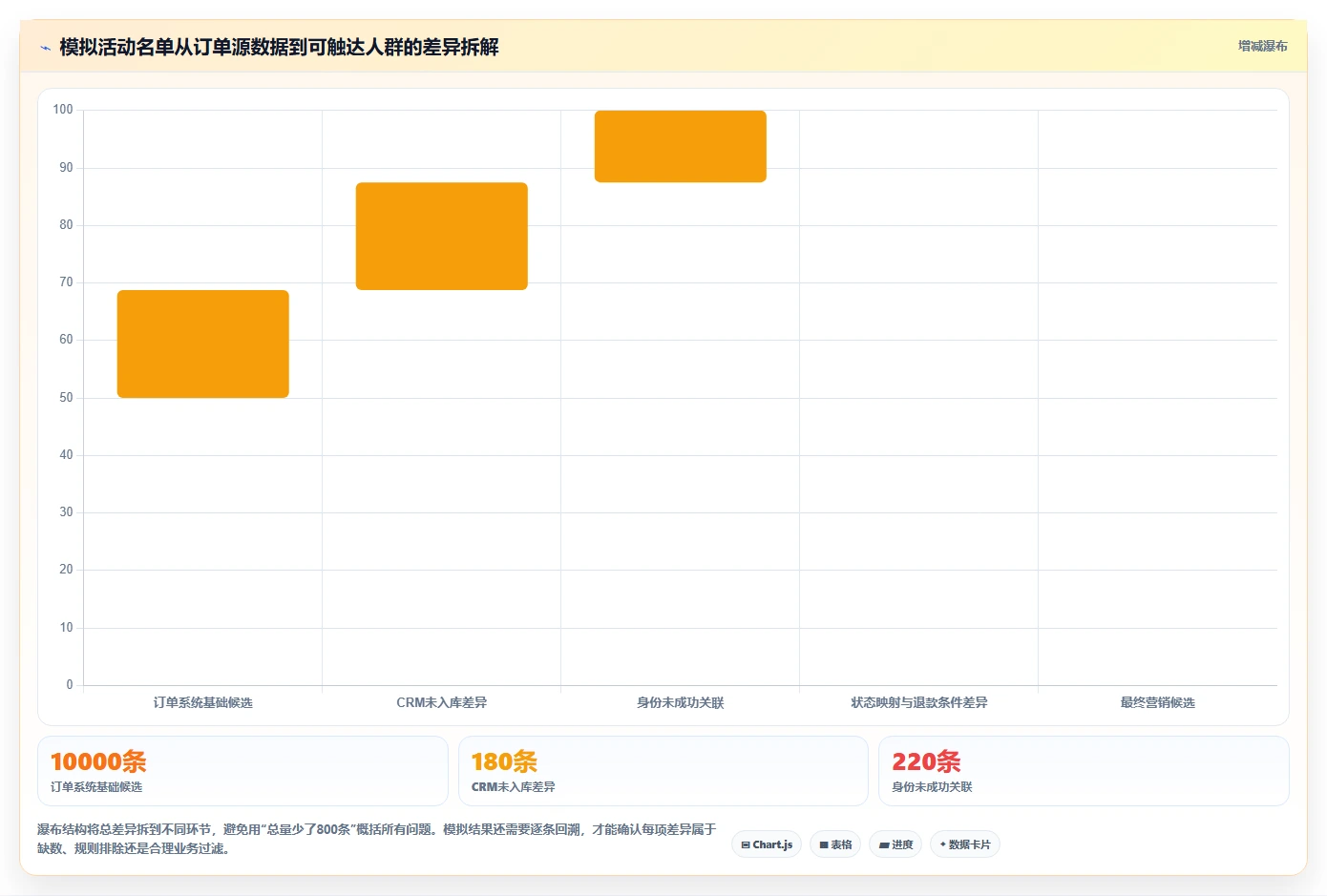This screenshot has height=896, width=1327.
Task: Click the CRM未入库差异 x-axis label
Action: [x=442, y=702]
